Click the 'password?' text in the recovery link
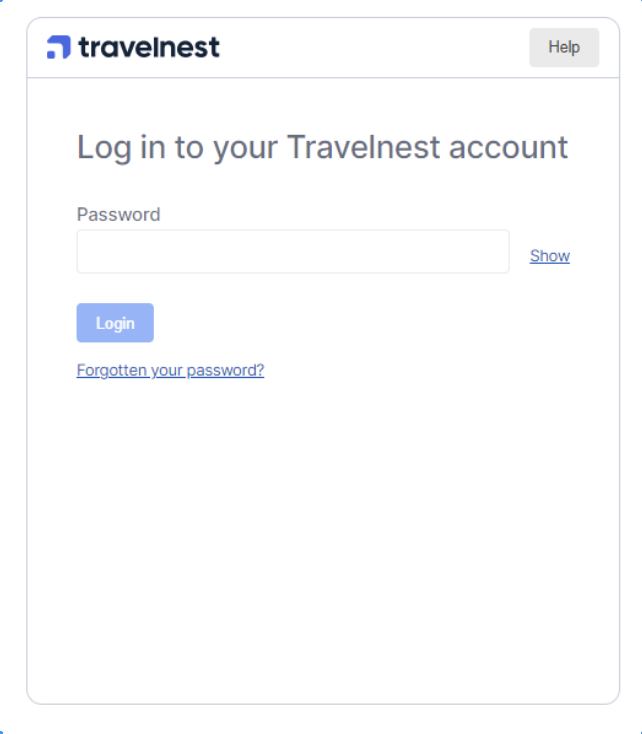 click(x=225, y=371)
